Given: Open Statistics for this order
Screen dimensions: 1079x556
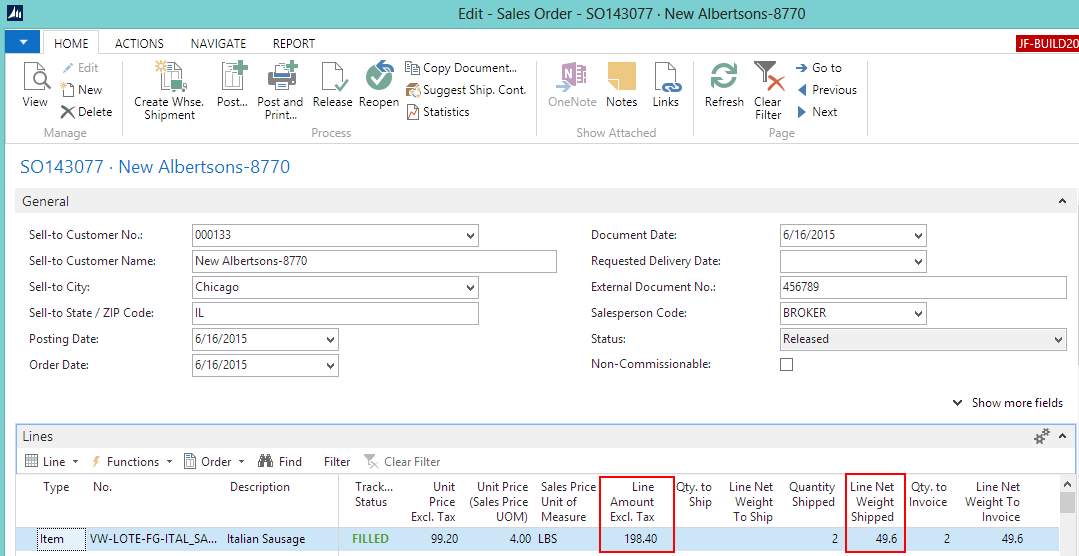Looking at the screenshot, I should pyautogui.click(x=438, y=112).
